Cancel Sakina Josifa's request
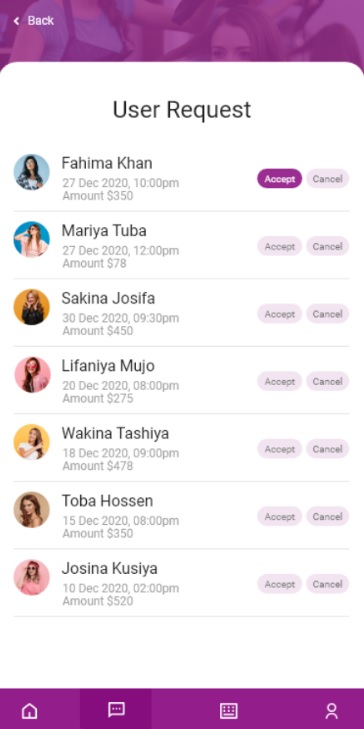 [x=327, y=314]
